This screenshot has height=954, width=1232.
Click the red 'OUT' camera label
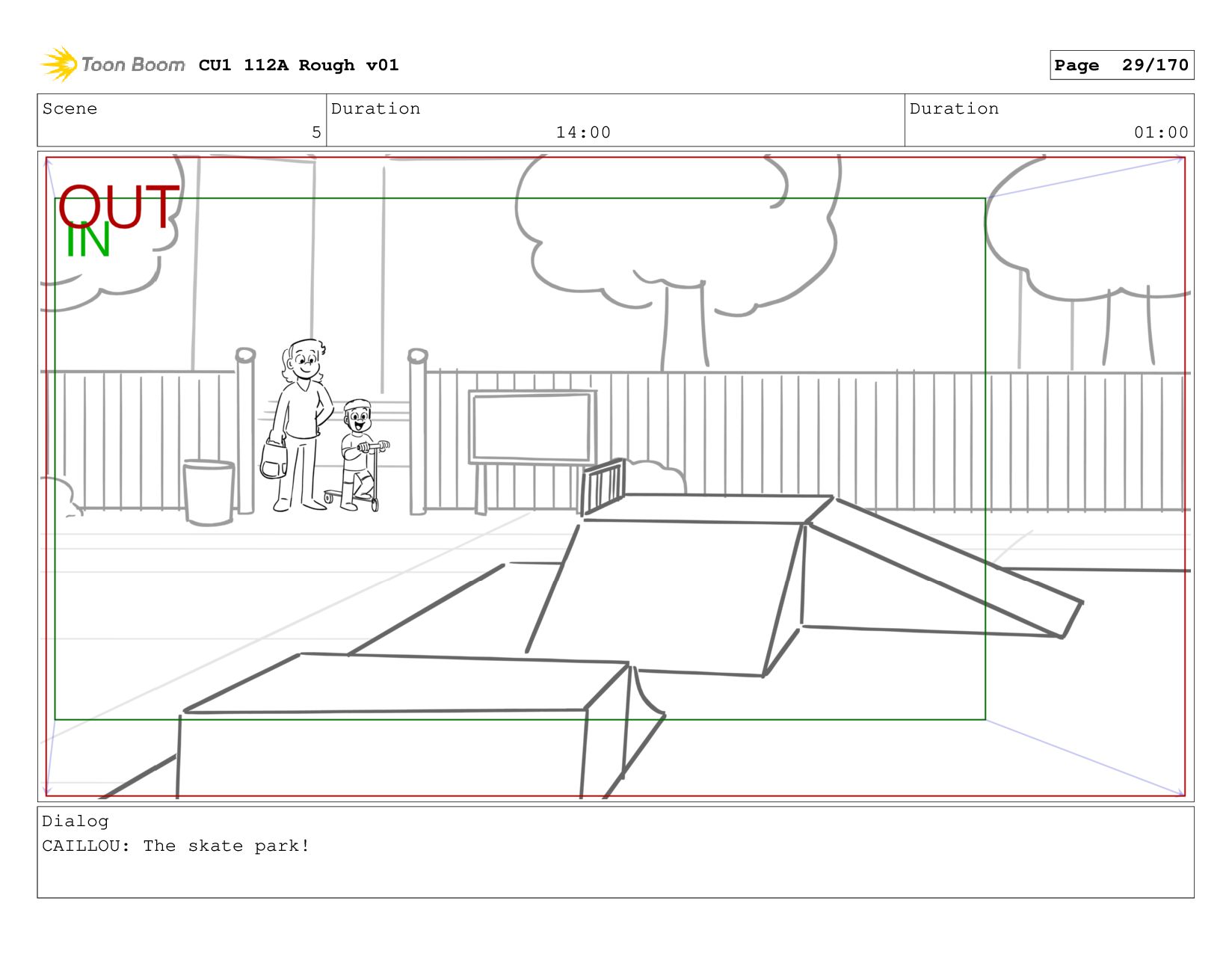click(x=119, y=206)
